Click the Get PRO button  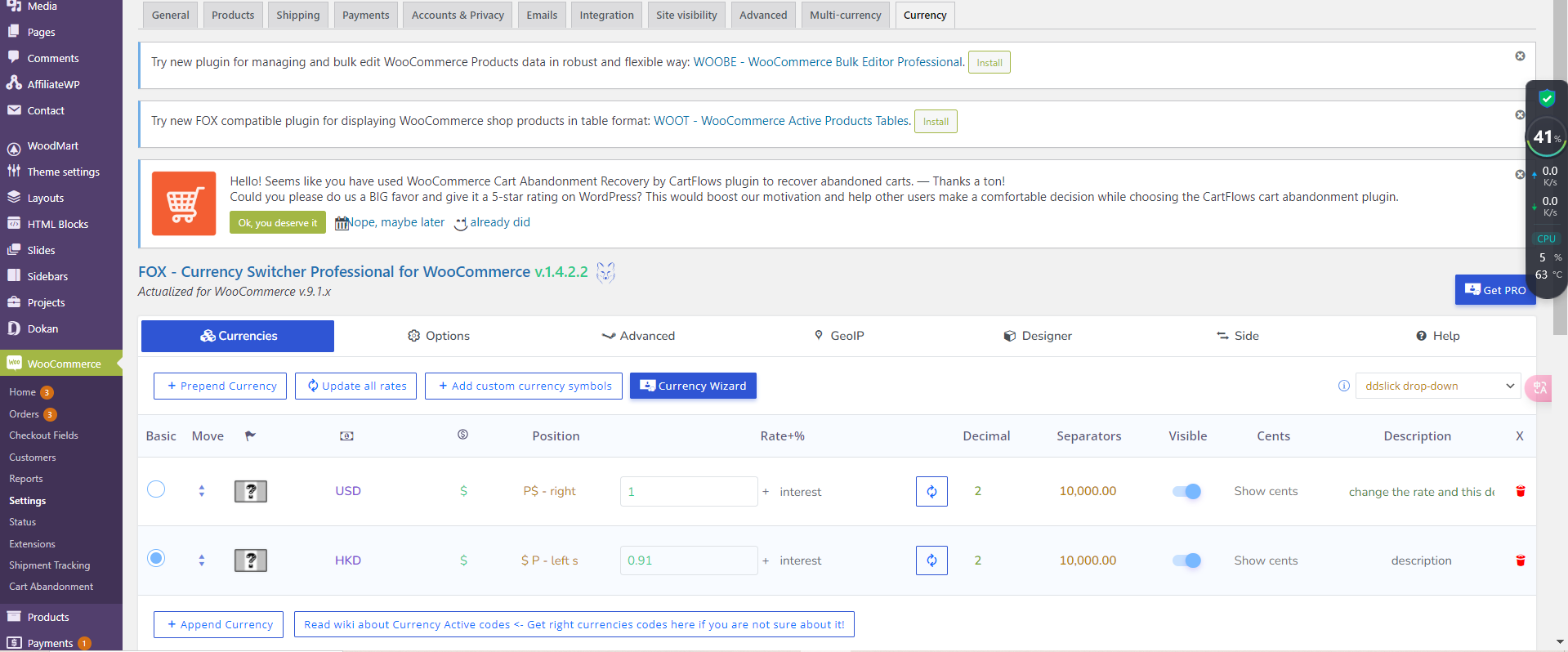1494,290
